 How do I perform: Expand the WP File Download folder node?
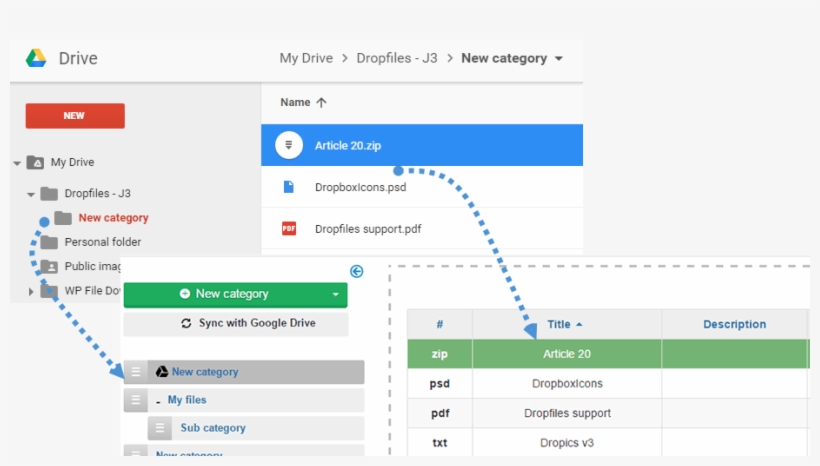(x=31, y=291)
